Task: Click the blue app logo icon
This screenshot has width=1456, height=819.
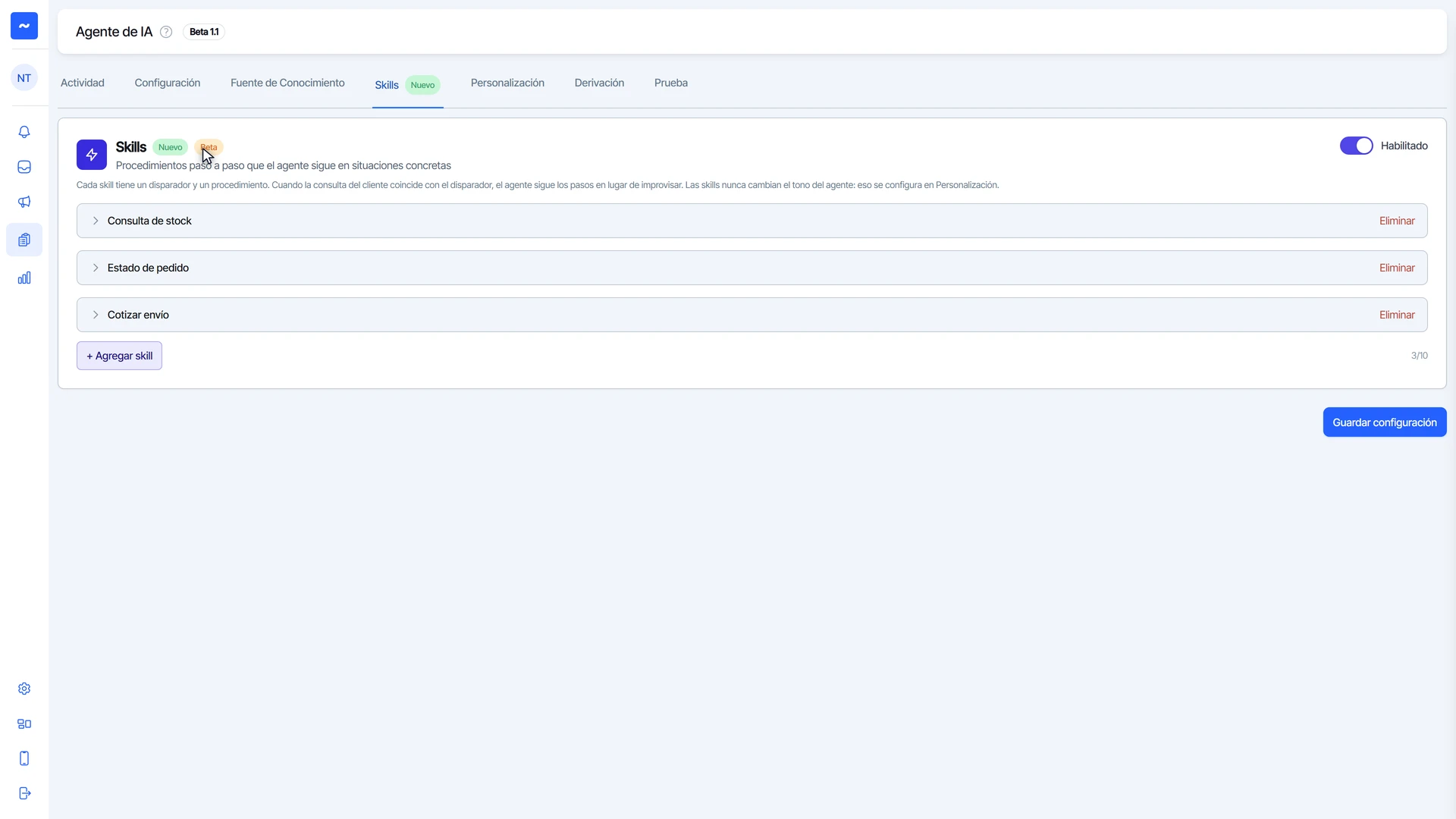Action: 24,26
